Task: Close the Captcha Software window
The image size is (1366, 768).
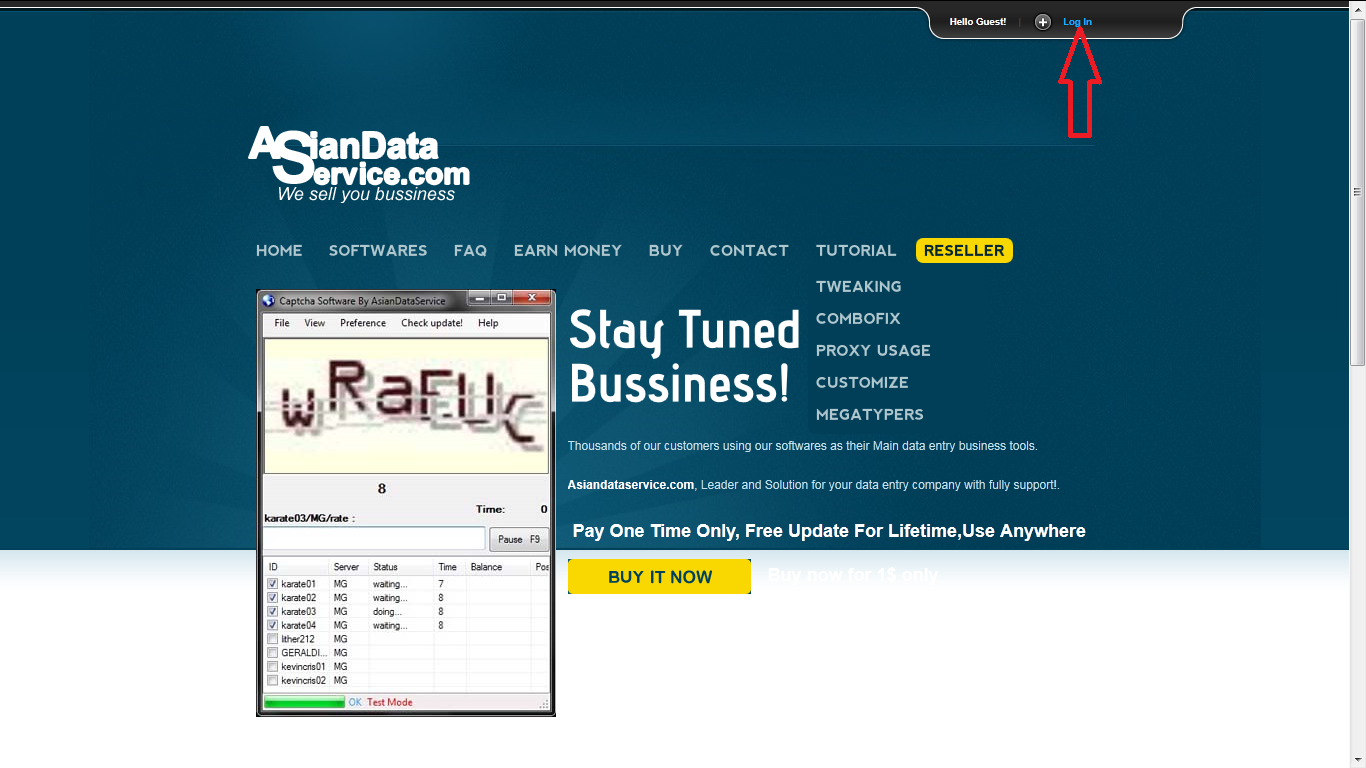Action: [x=532, y=298]
